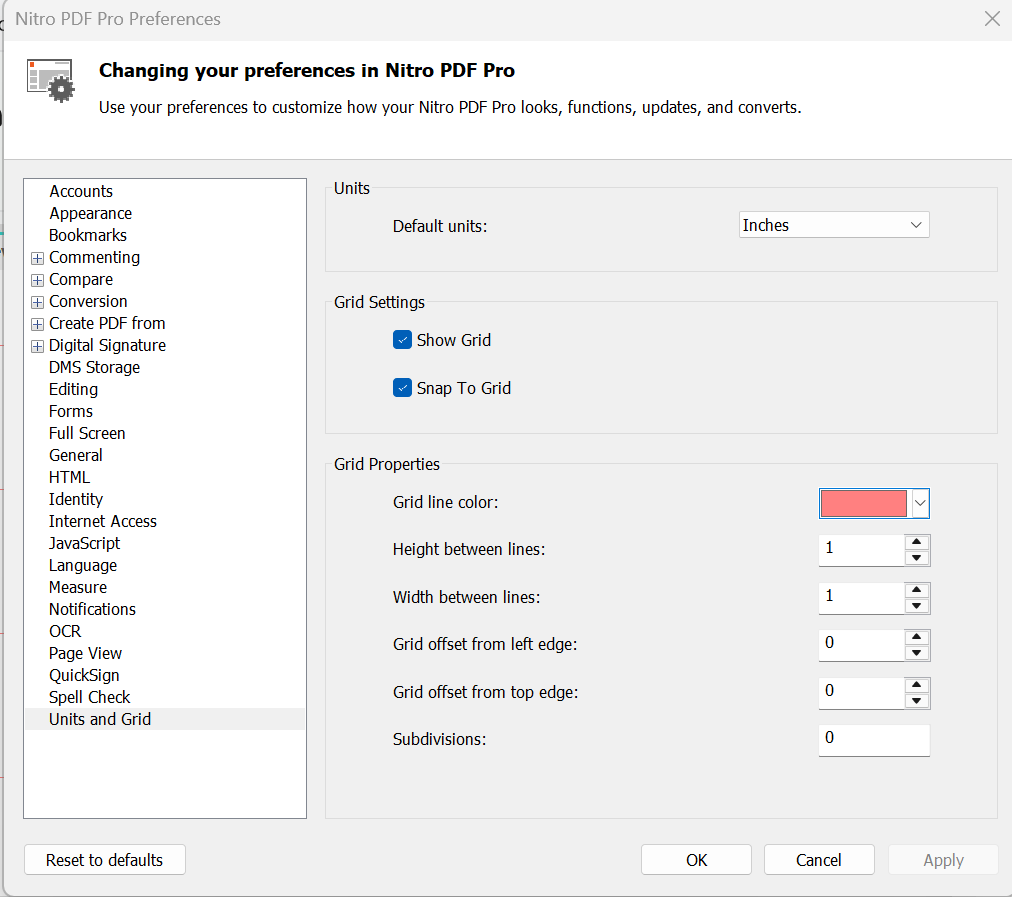Open Internet Access preferences
Viewport: 1012px width, 897px height.
(x=103, y=521)
